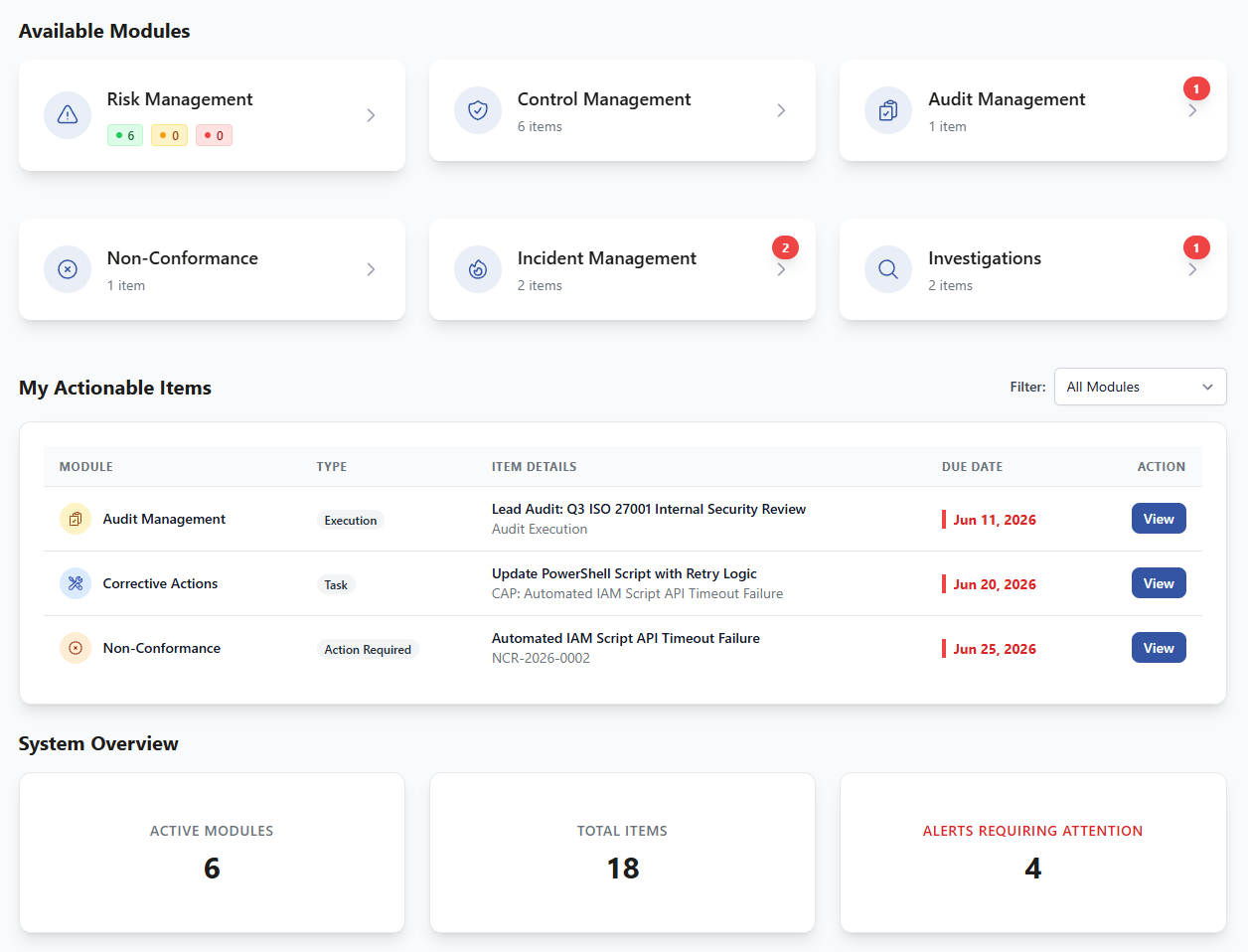Click the NCR-2026-0002 reference text

[x=541, y=658]
